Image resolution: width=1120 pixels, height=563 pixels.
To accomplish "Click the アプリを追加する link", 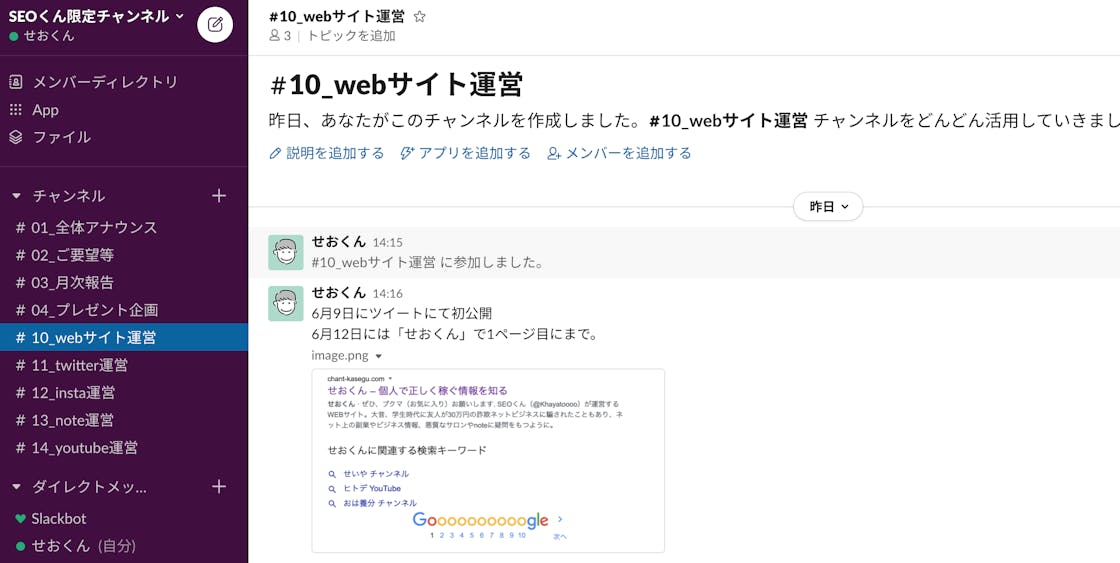I will pos(465,153).
